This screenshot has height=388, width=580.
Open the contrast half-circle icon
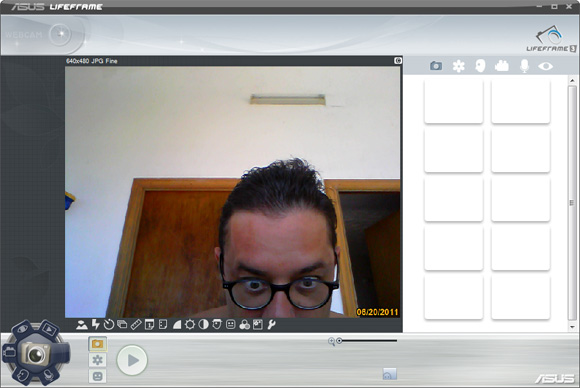(203, 325)
